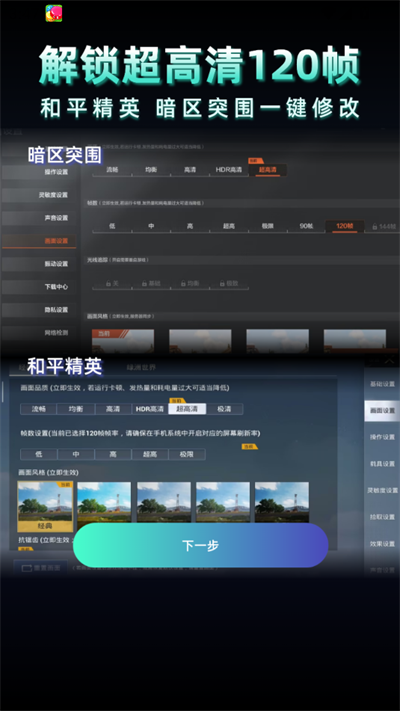Image resolution: width=400 pixels, height=711 pixels.
Task: Open 下载中心 in sidebar
Action: coord(39,287)
